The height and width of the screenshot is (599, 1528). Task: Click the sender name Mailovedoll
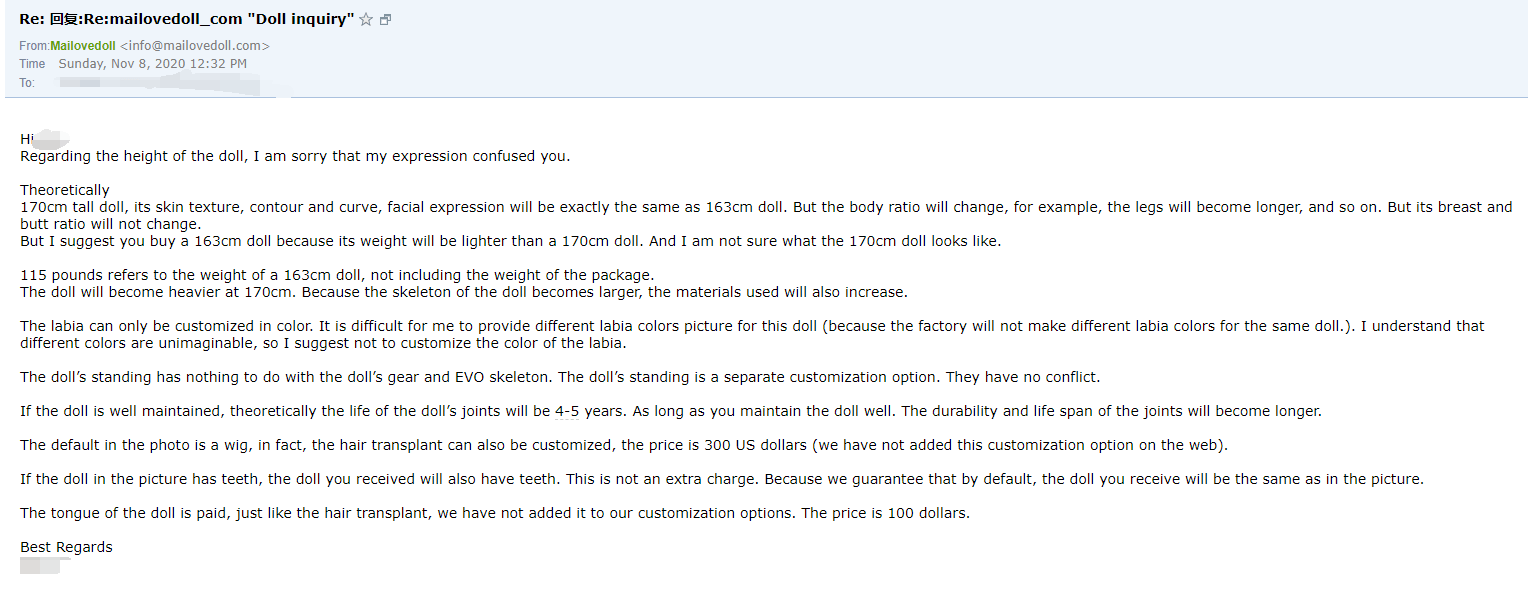[83, 45]
